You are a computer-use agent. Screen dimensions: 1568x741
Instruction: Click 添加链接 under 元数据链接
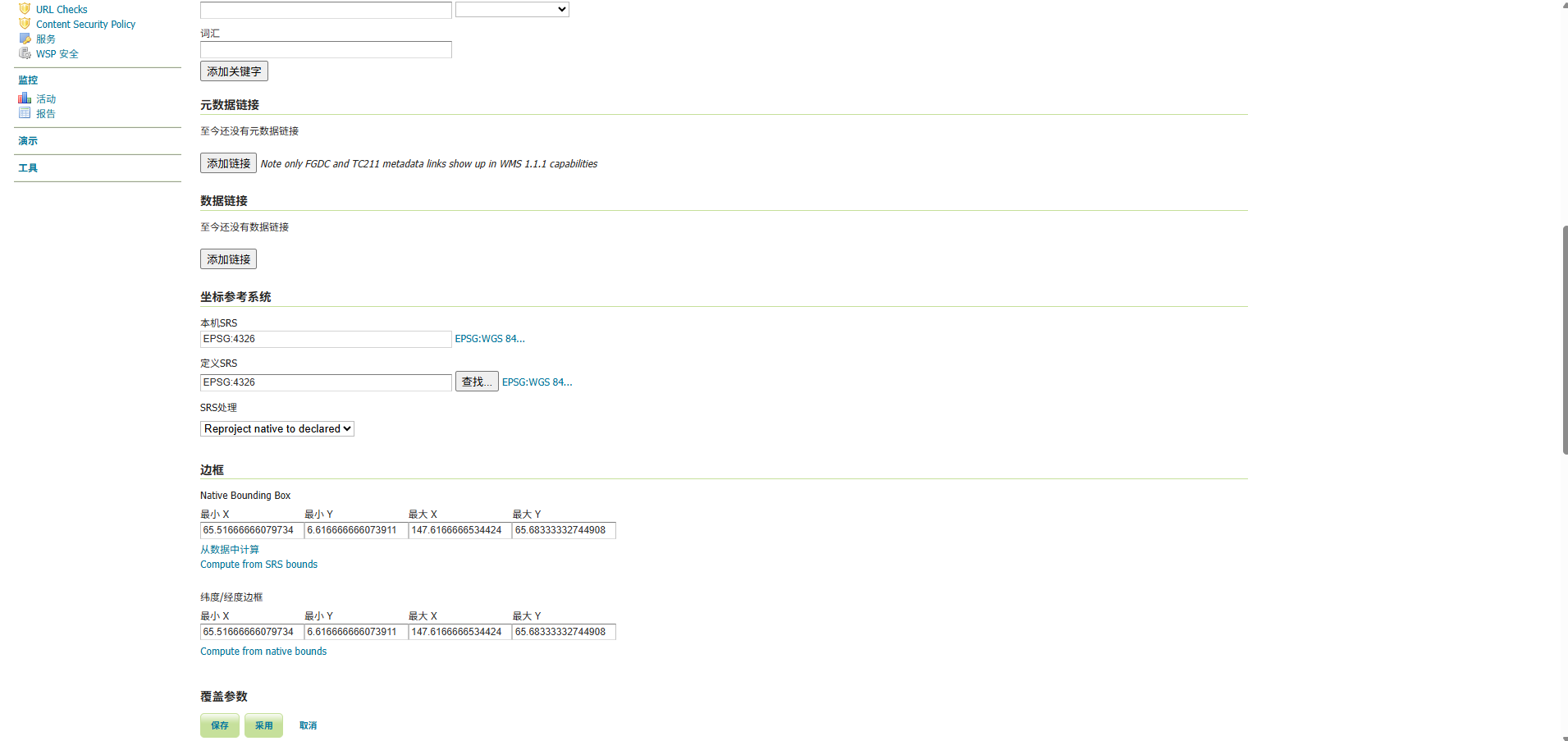pos(228,162)
